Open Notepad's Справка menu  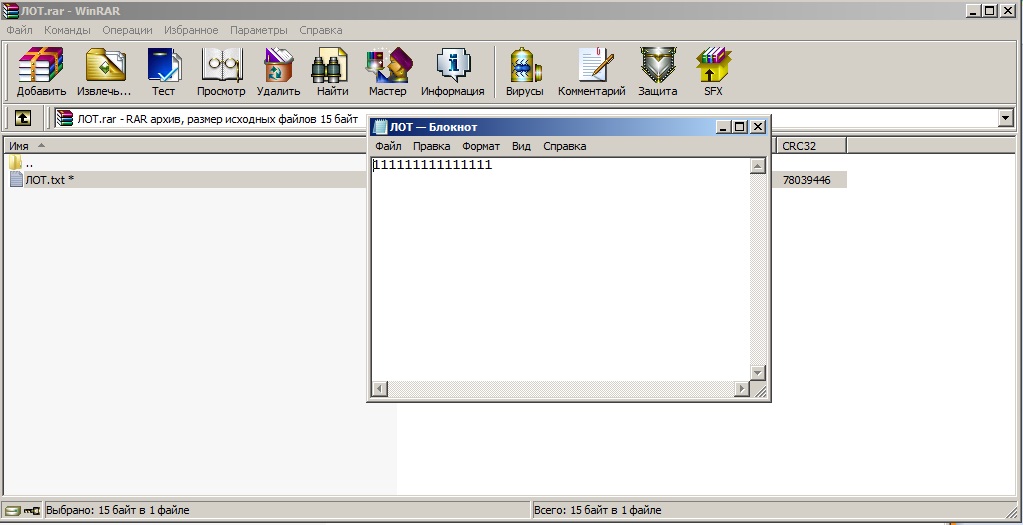point(564,146)
